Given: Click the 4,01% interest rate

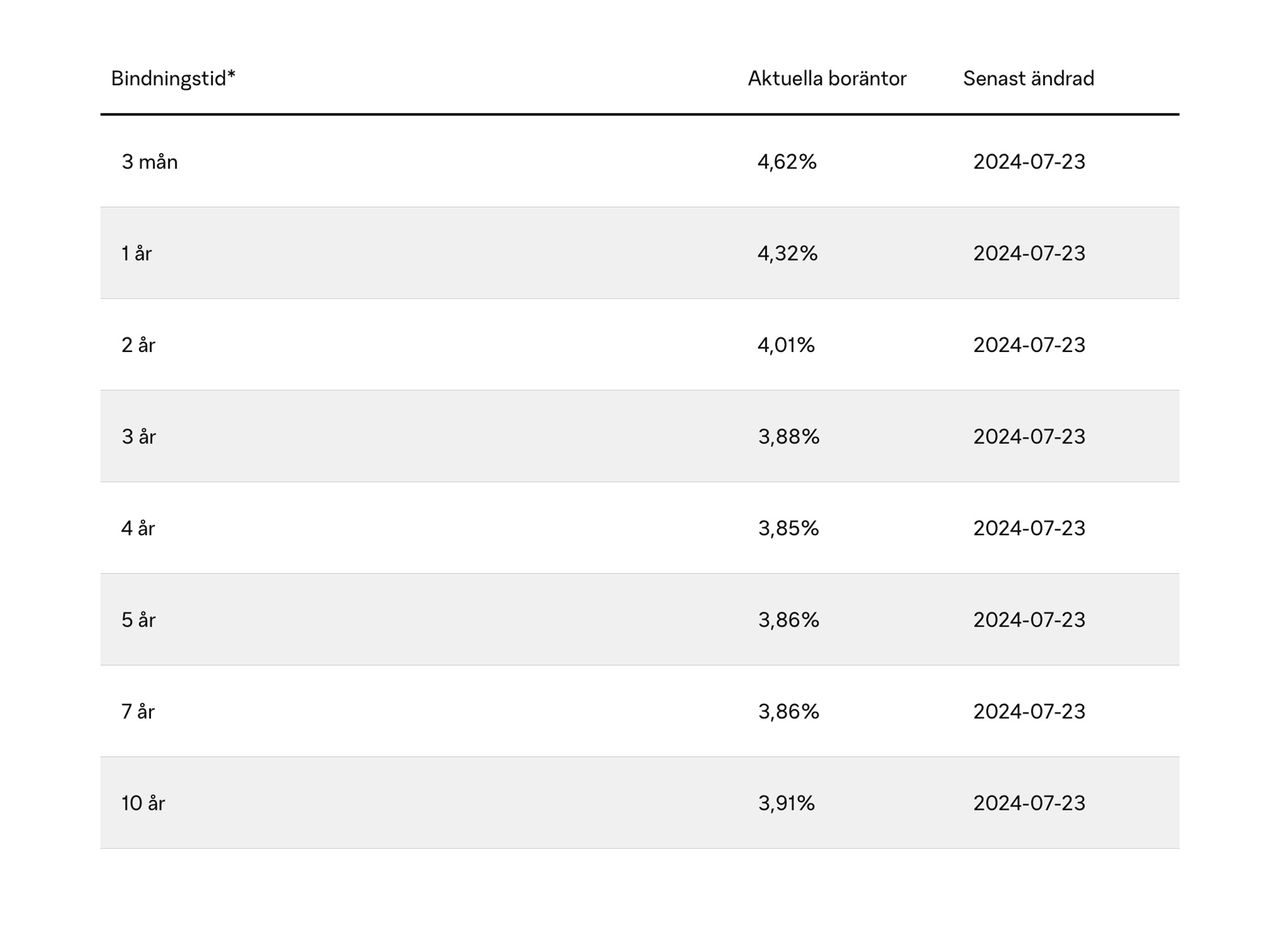Looking at the screenshot, I should [x=786, y=345].
